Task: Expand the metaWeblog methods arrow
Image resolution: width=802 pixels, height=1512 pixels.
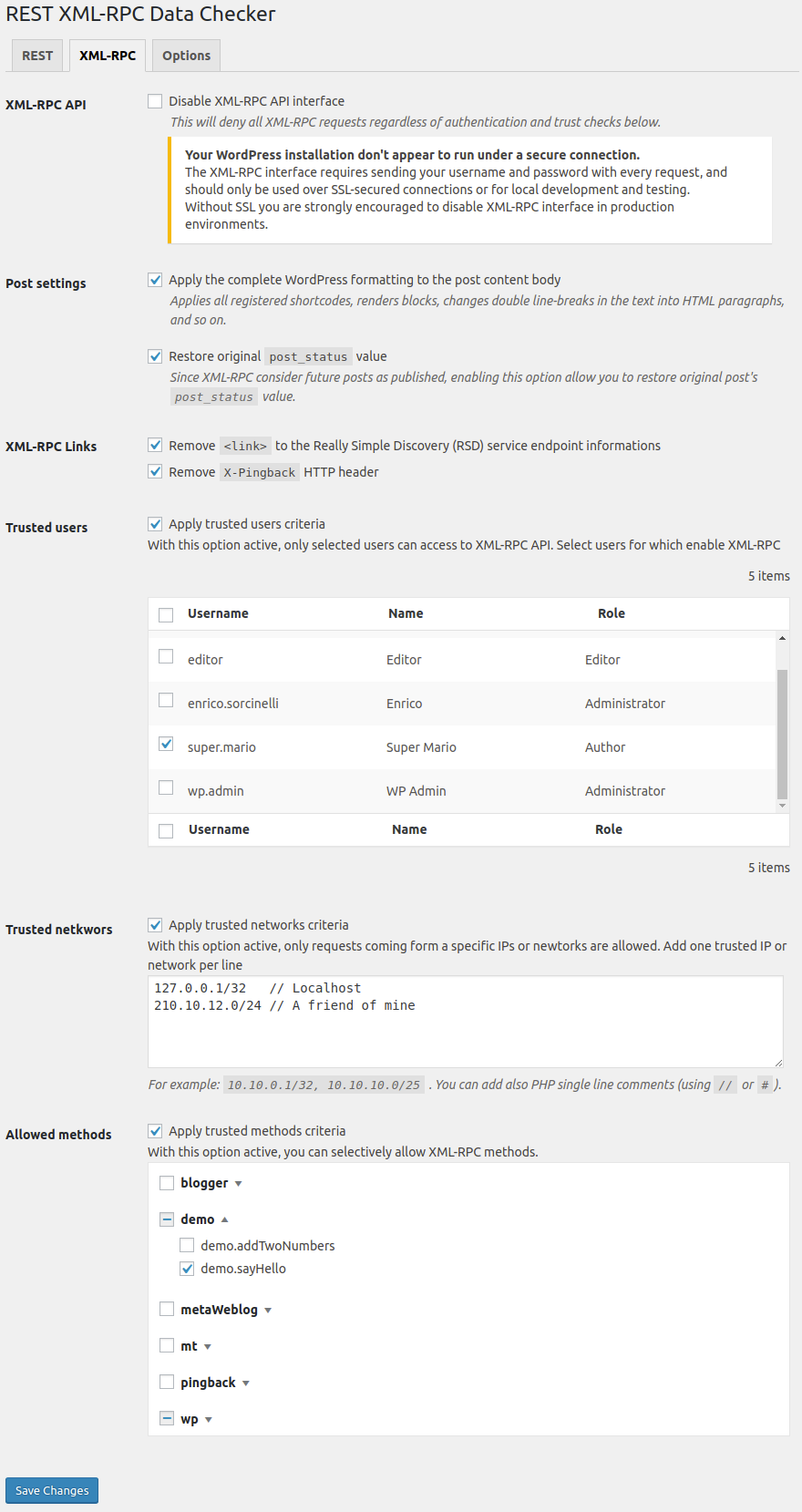Action: pos(268,1311)
